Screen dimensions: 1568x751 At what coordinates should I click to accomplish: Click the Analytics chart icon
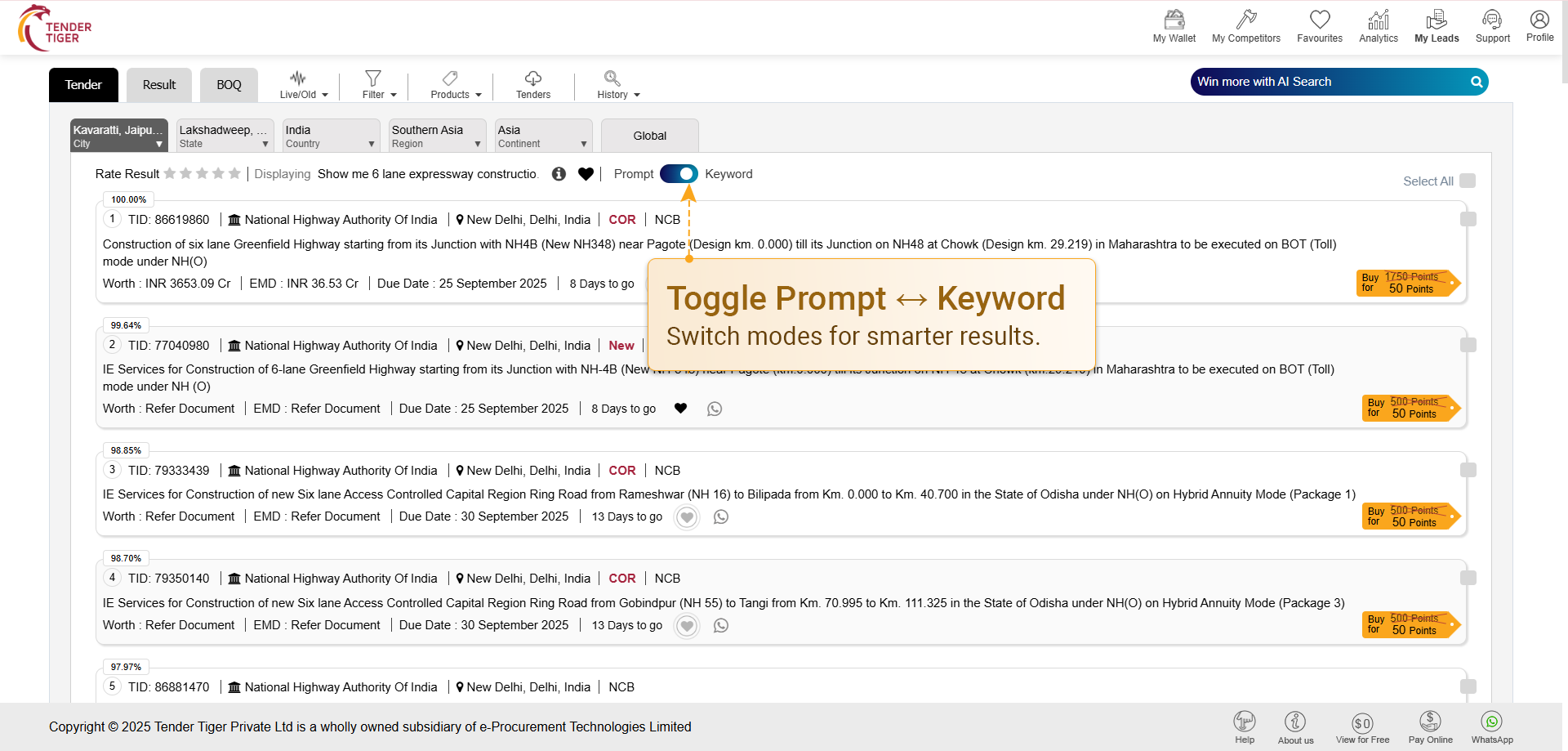pyautogui.click(x=1378, y=20)
